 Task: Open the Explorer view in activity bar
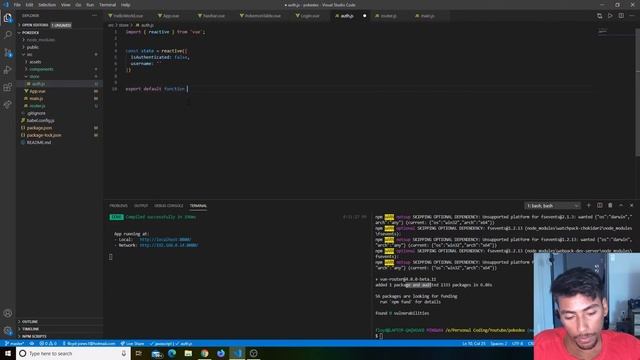pyautogui.click(x=7, y=18)
